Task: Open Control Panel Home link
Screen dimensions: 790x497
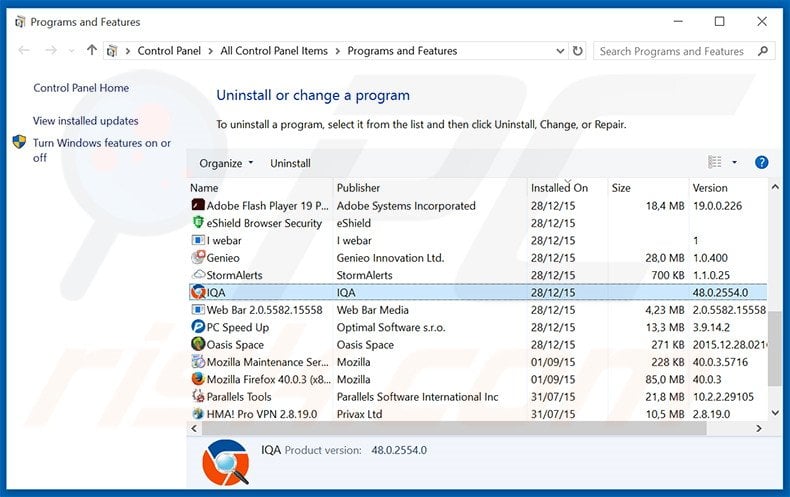Action: pos(81,88)
